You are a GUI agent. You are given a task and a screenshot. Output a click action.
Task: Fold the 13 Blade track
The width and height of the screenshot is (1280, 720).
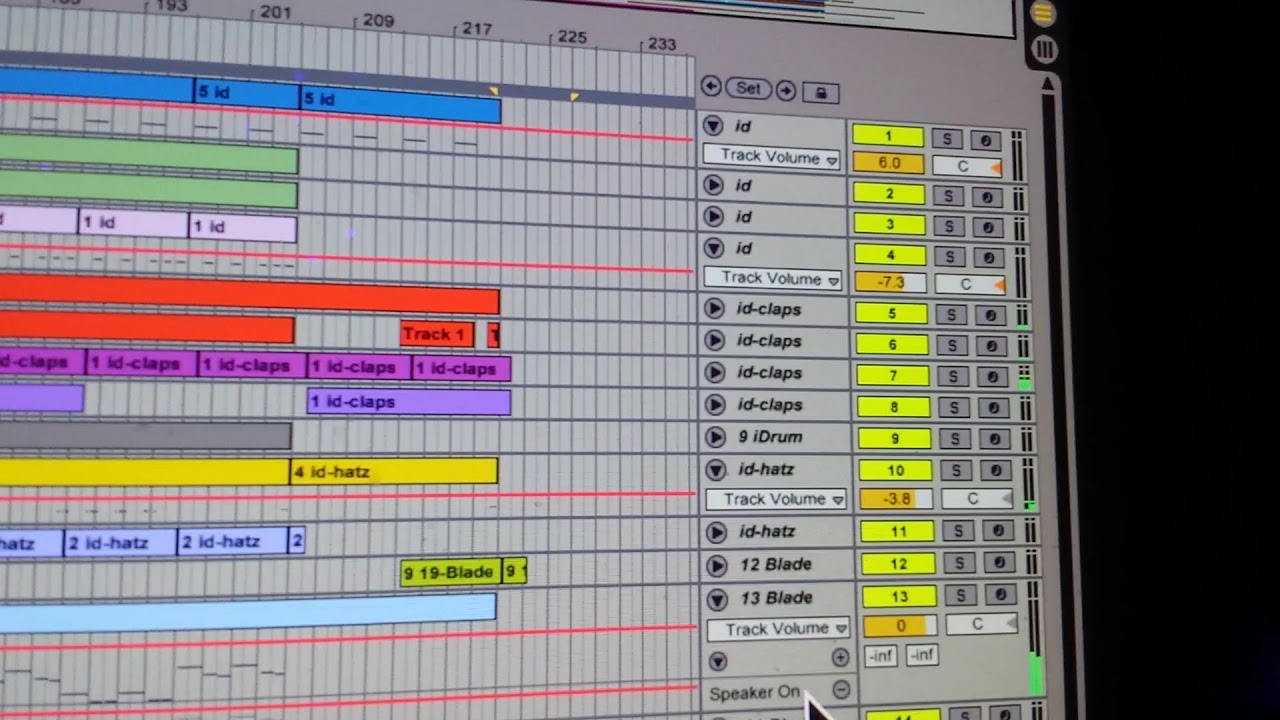[717, 599]
